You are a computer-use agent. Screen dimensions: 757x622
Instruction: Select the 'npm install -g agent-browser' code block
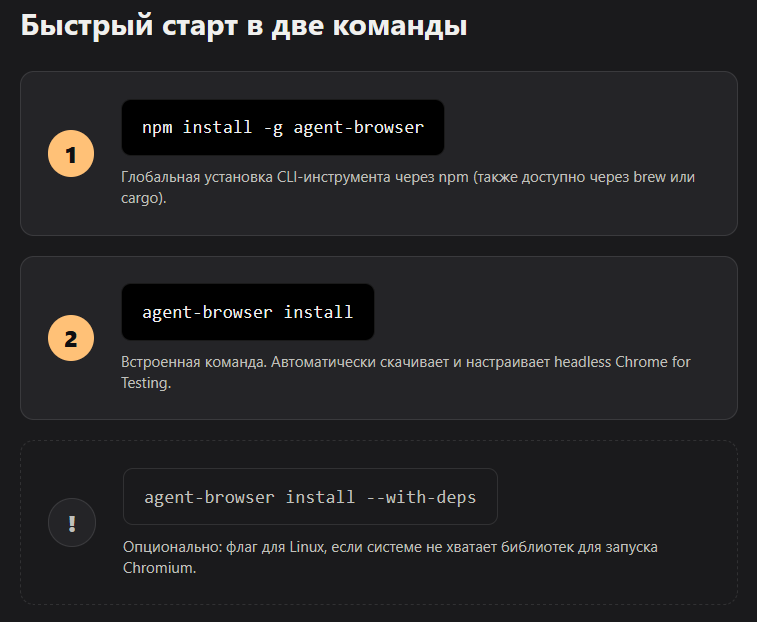[x=283, y=127]
